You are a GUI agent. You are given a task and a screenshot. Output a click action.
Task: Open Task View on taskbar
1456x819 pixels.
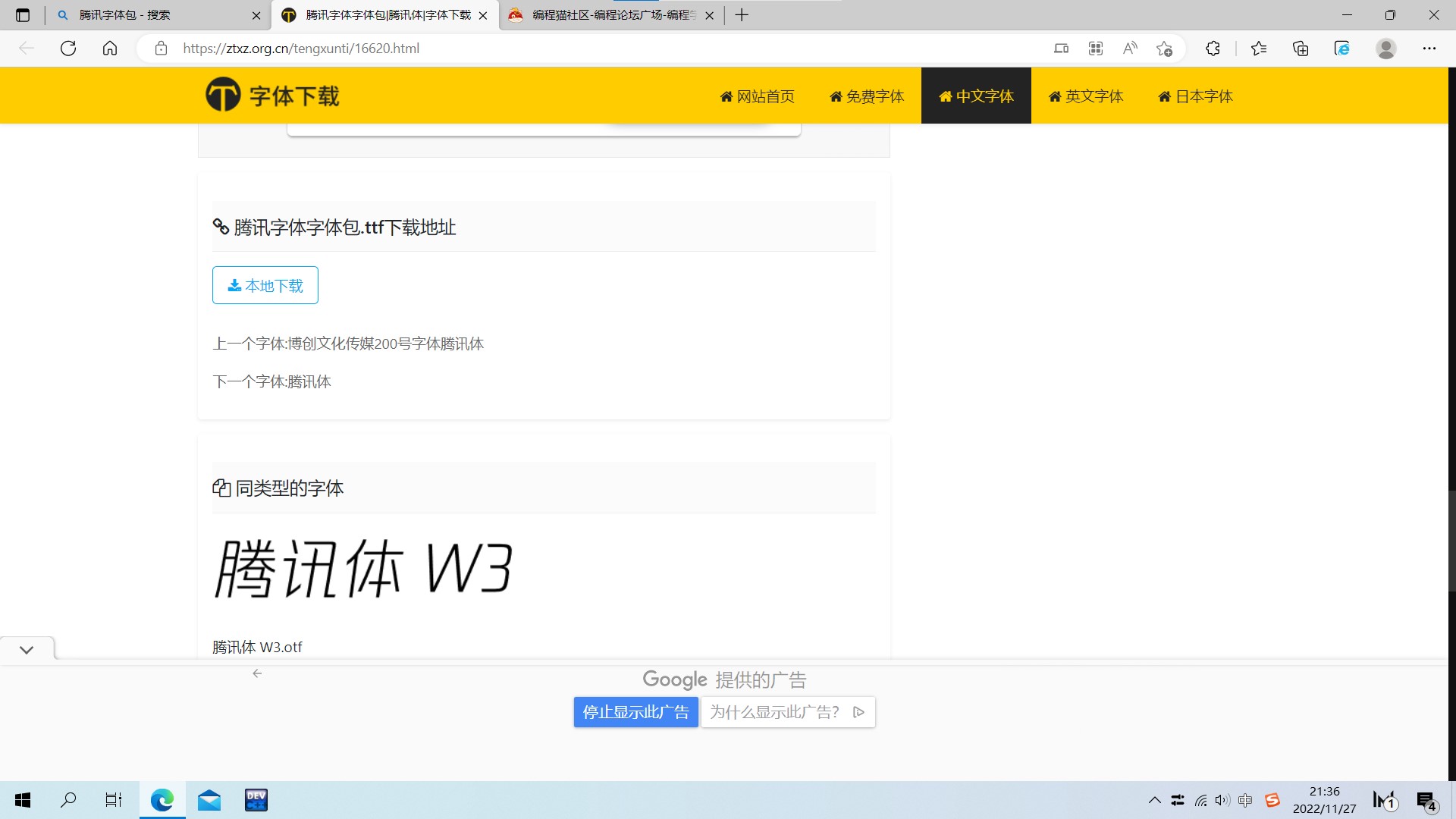(113, 800)
